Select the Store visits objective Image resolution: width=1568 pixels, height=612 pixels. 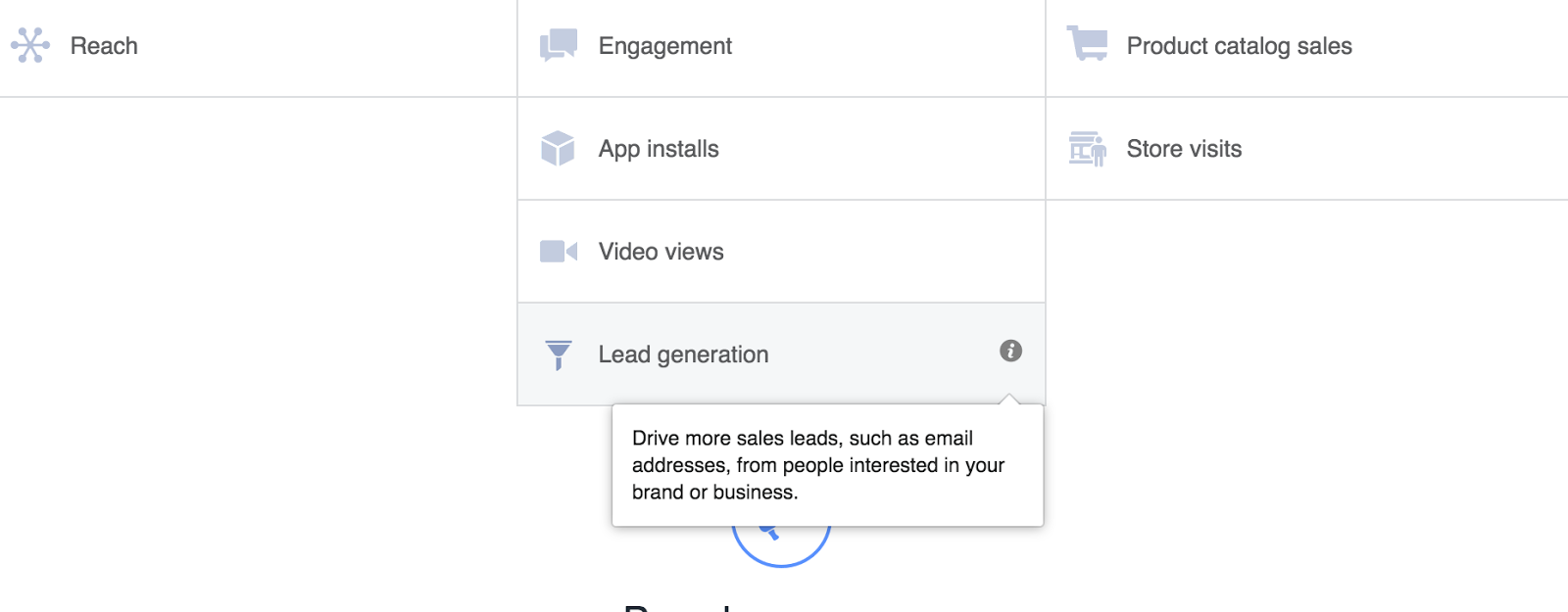pyautogui.click(x=1184, y=149)
